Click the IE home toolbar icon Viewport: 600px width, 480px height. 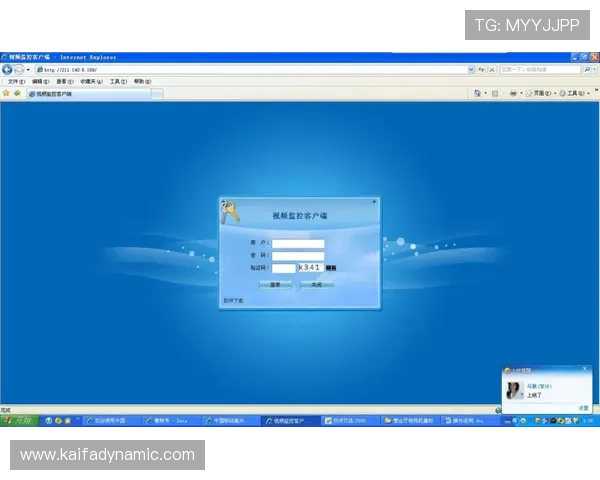pos(477,93)
